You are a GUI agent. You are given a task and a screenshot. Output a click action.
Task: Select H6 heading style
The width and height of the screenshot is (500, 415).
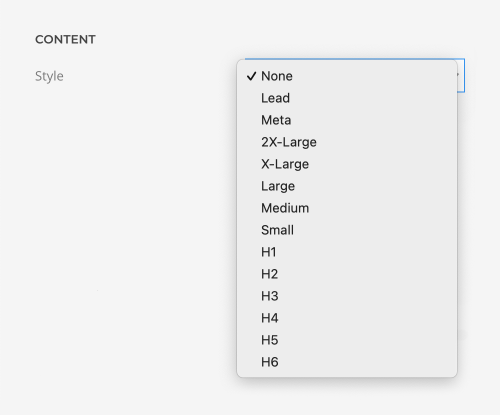pos(347,362)
